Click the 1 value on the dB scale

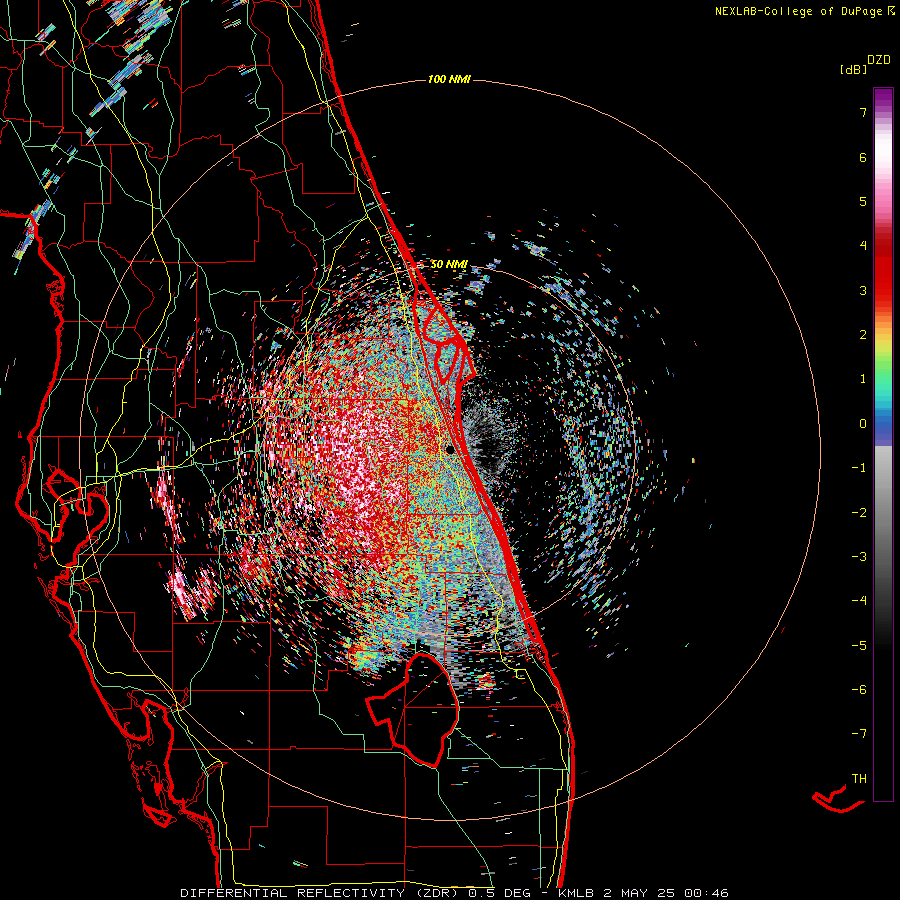863,379
